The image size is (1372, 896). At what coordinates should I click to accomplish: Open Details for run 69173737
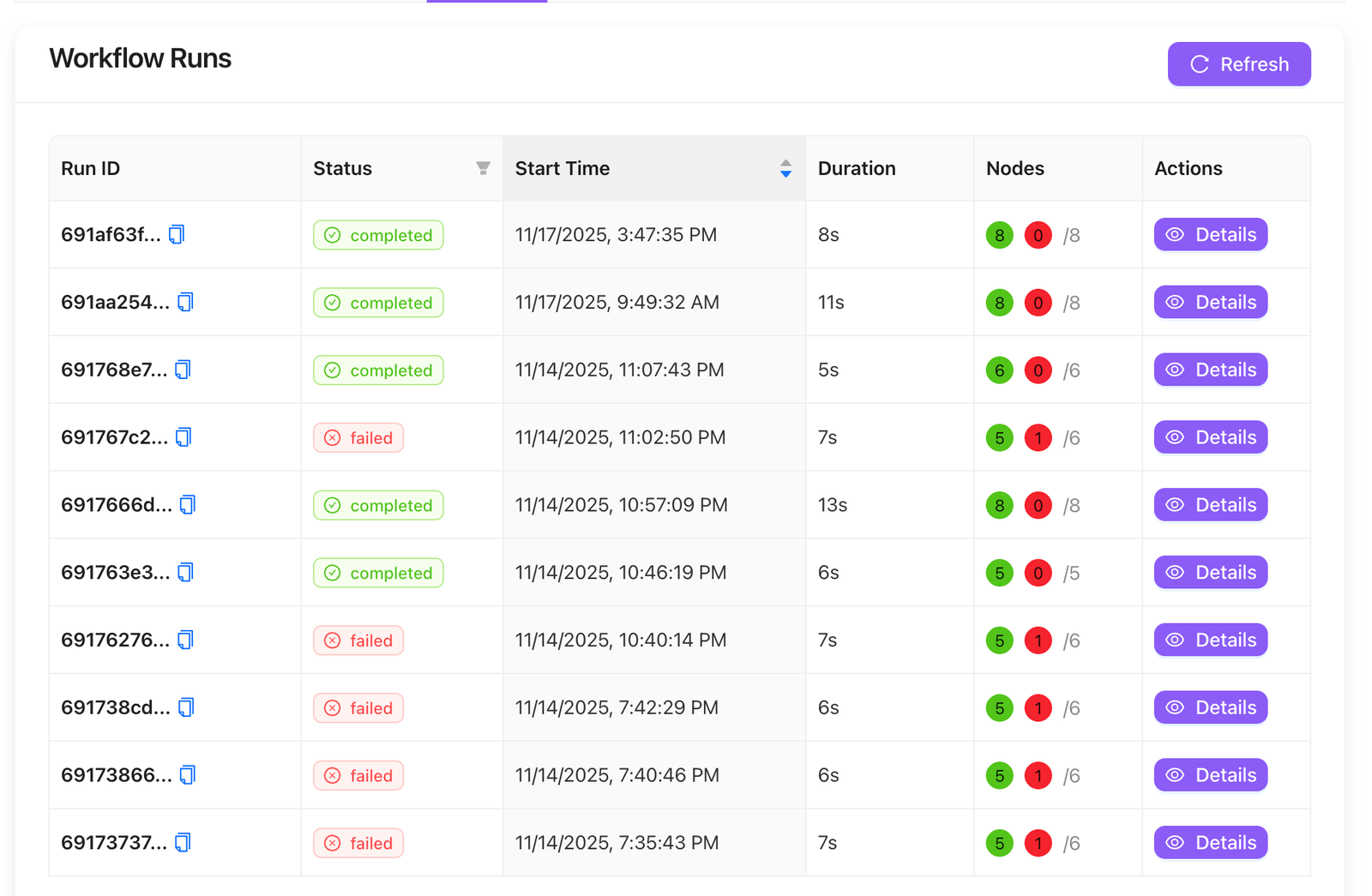coord(1210,843)
